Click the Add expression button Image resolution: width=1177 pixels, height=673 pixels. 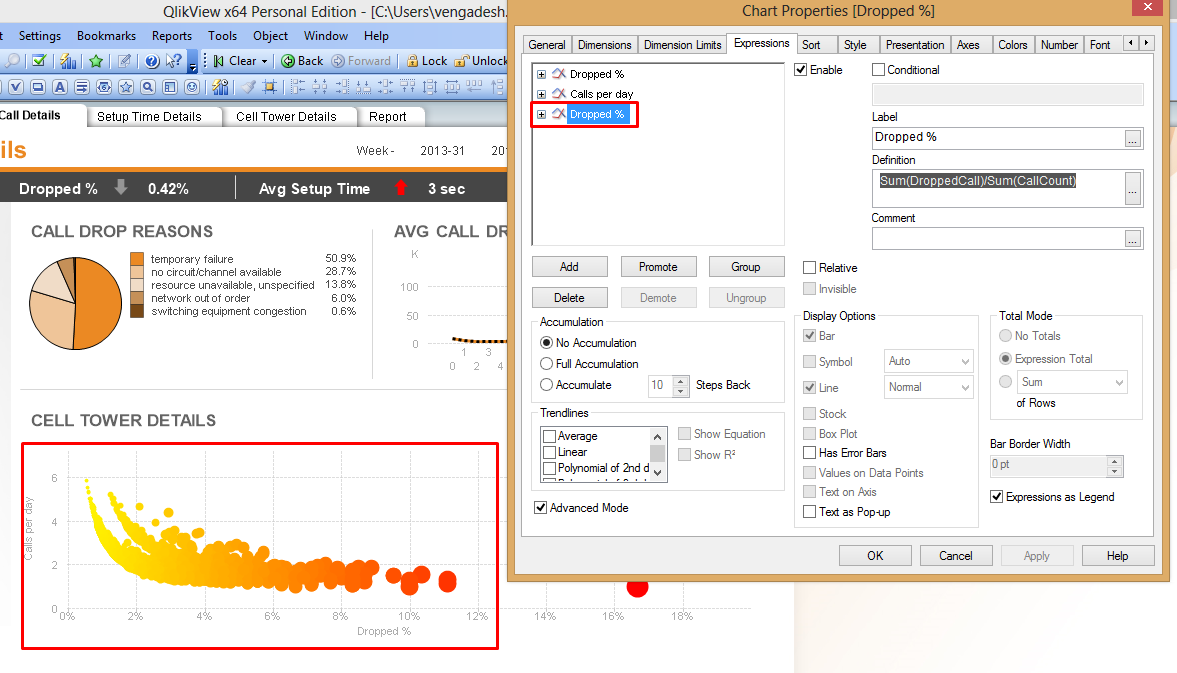[x=569, y=267]
